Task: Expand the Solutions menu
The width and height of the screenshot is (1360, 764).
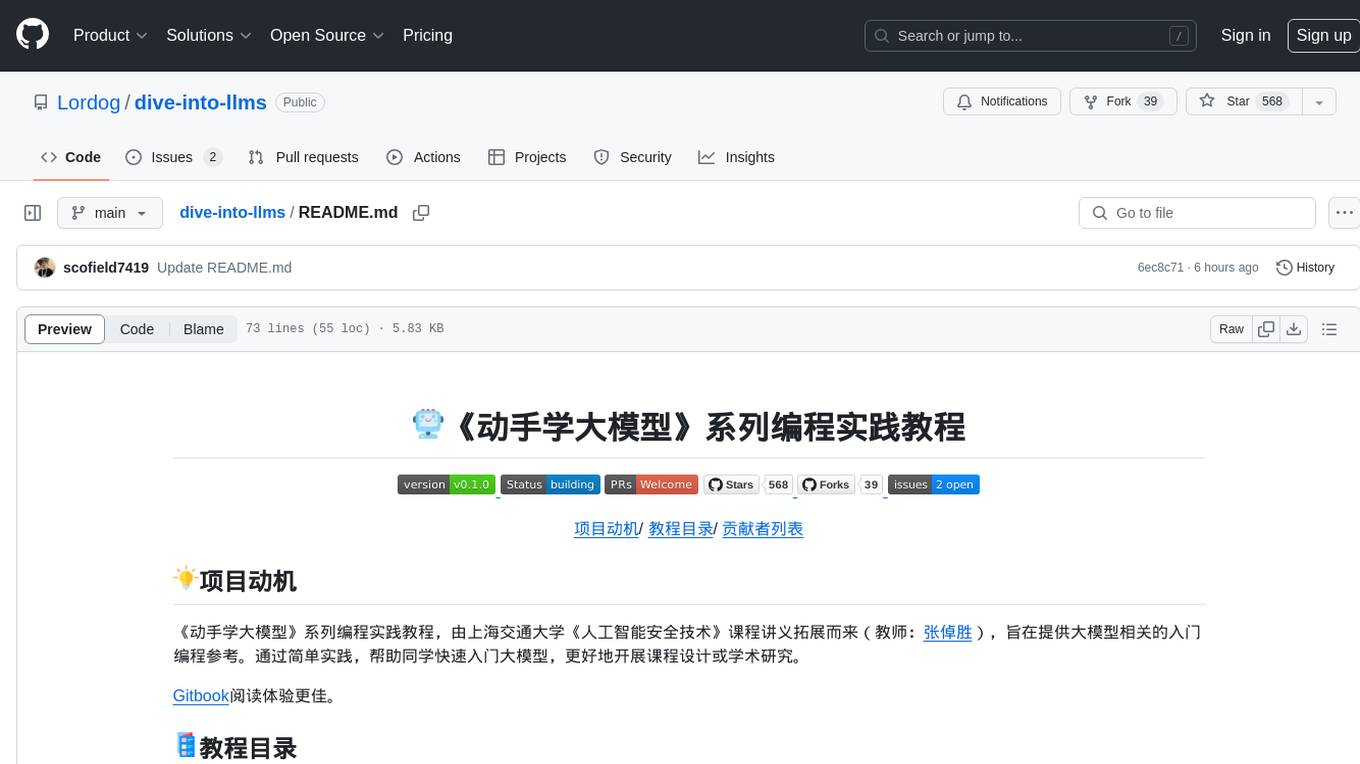Action: tap(209, 35)
